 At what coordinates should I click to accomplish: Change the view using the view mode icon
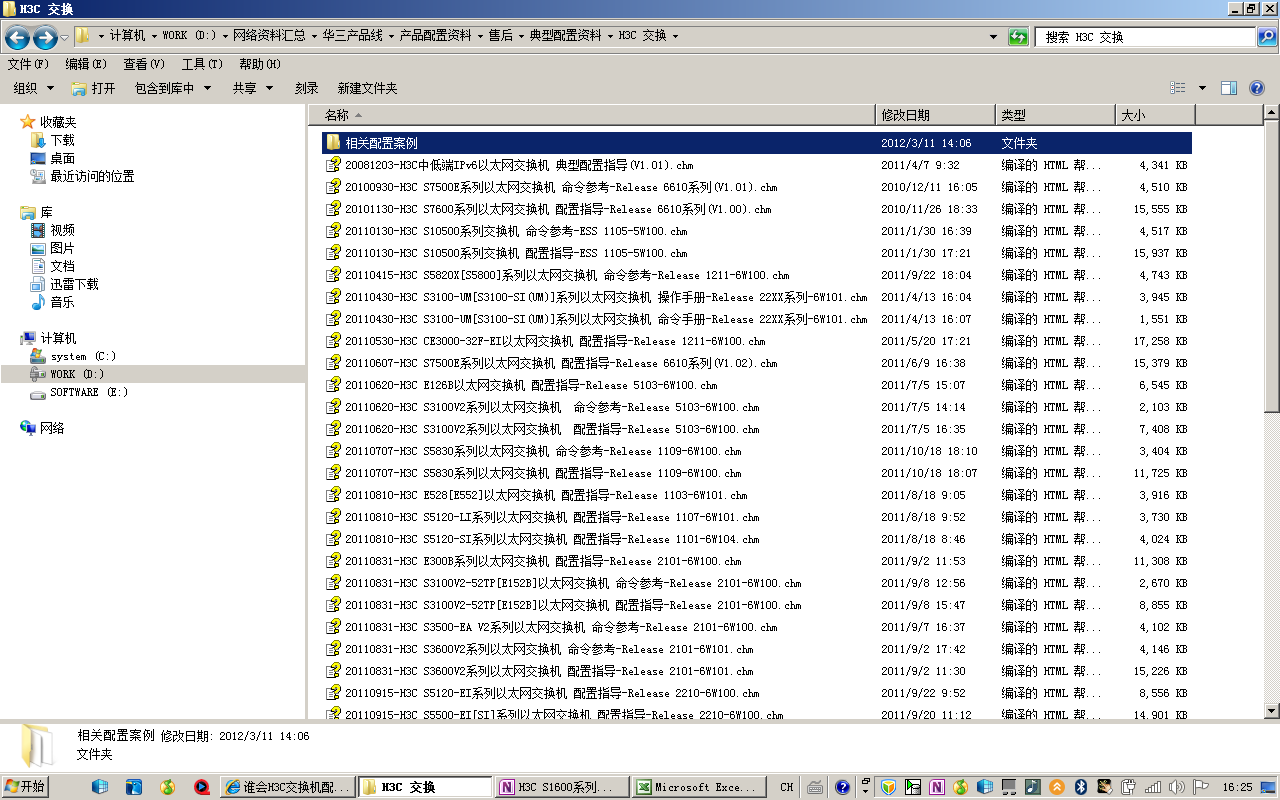point(1178,88)
